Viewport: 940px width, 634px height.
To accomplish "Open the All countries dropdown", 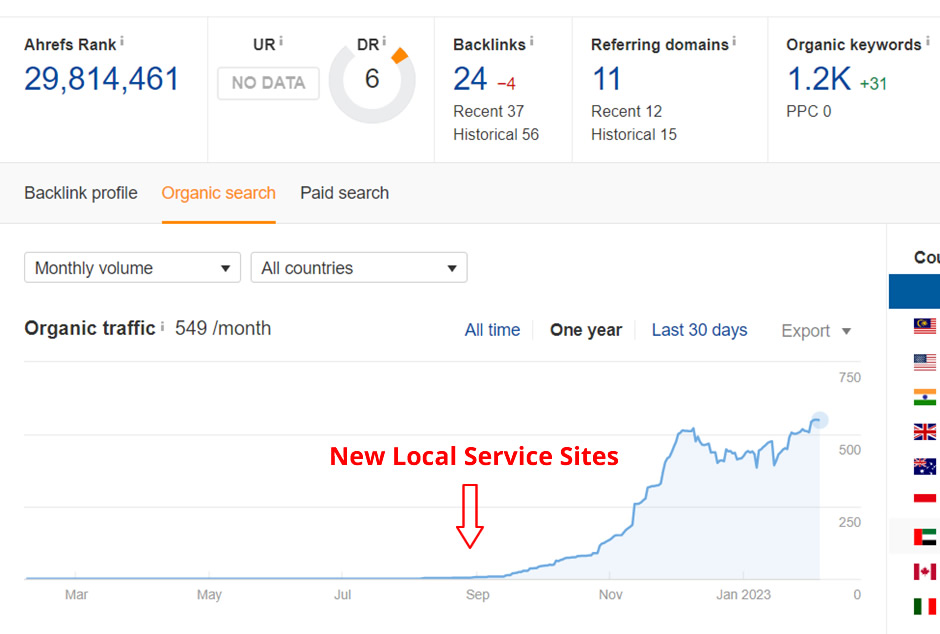I will pos(359,267).
